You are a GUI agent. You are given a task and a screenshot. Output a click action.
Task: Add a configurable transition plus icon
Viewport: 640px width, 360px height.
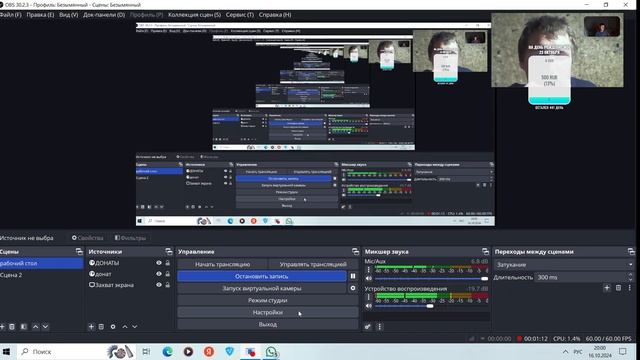[607, 288]
